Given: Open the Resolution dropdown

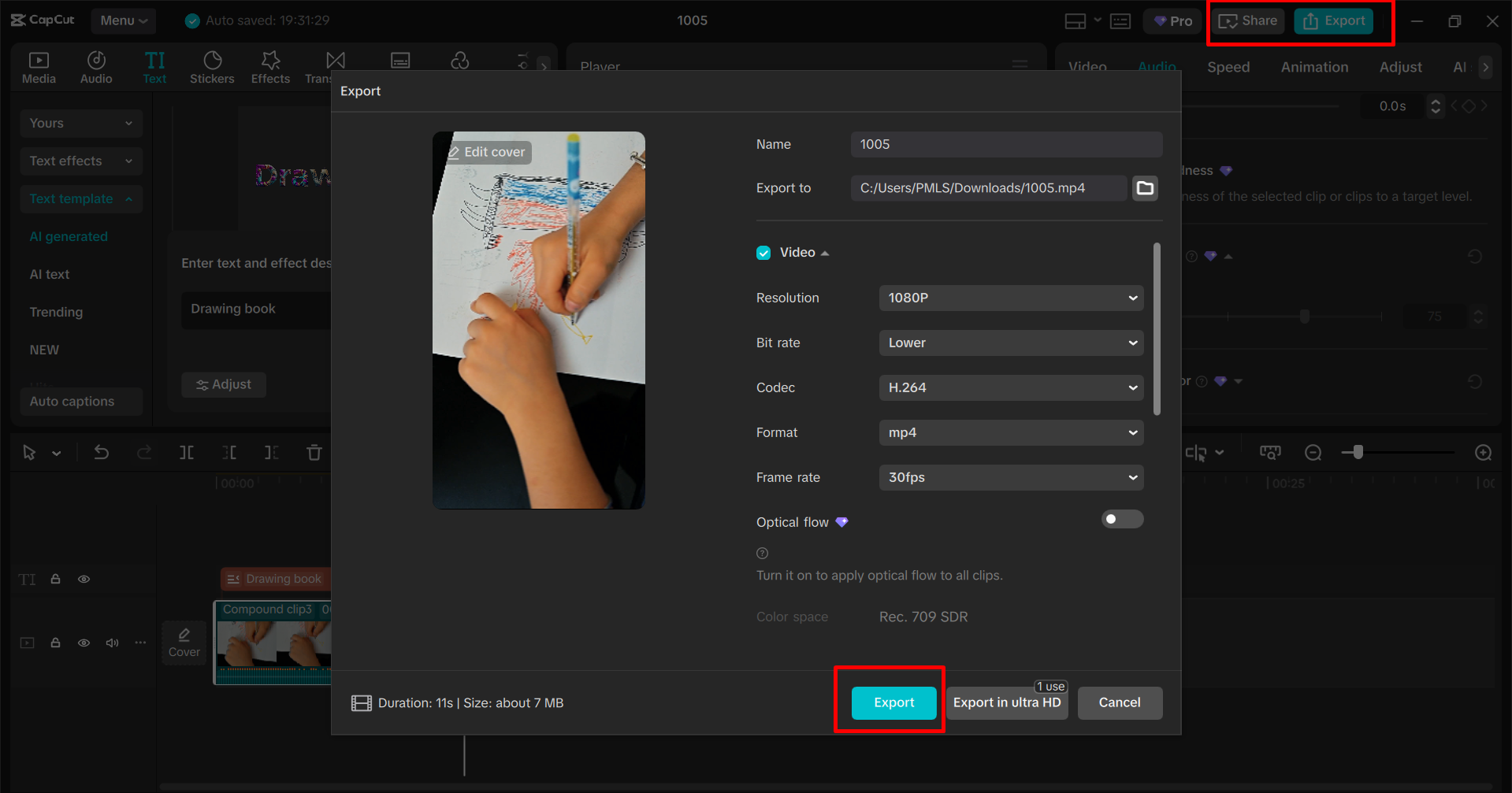Looking at the screenshot, I should click(x=1011, y=298).
